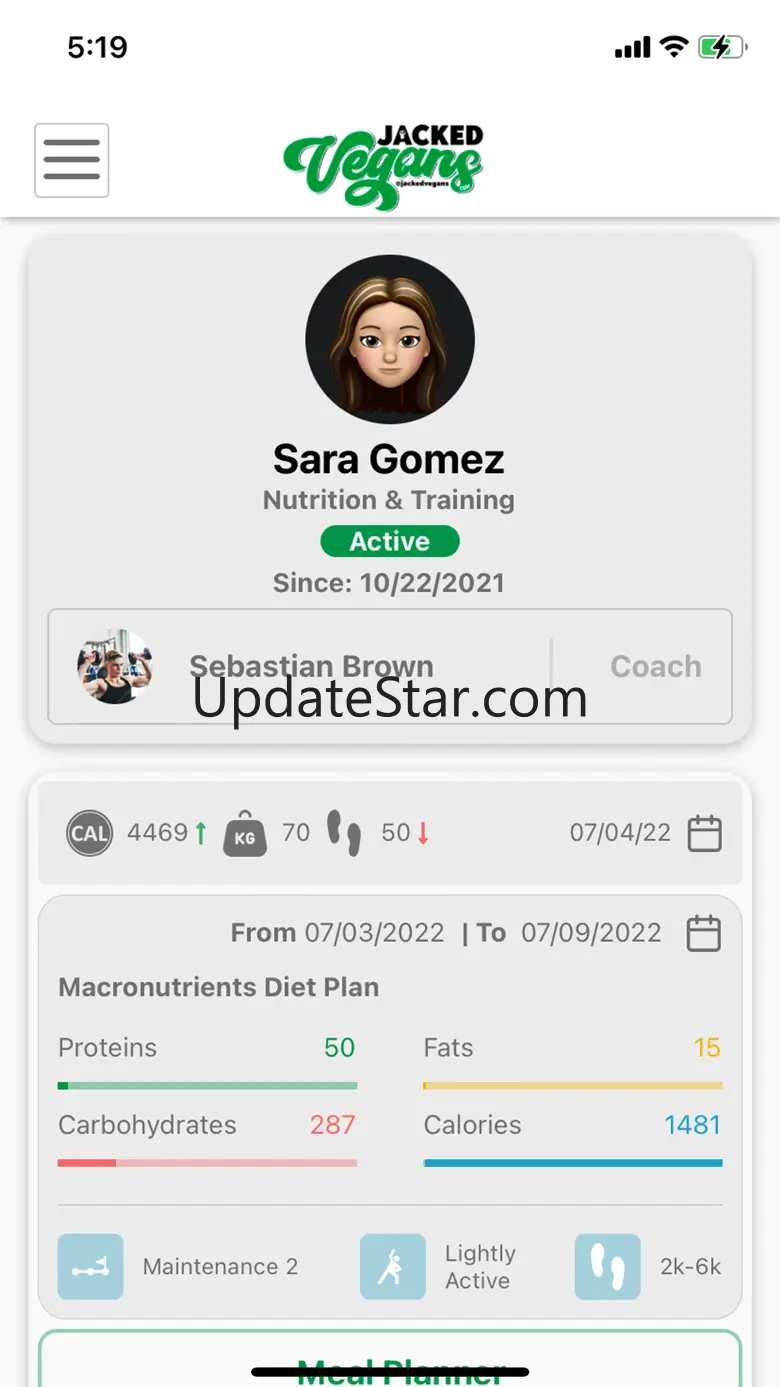Open the calendar next to 07/04/22
780x1387 pixels.
tap(705, 833)
